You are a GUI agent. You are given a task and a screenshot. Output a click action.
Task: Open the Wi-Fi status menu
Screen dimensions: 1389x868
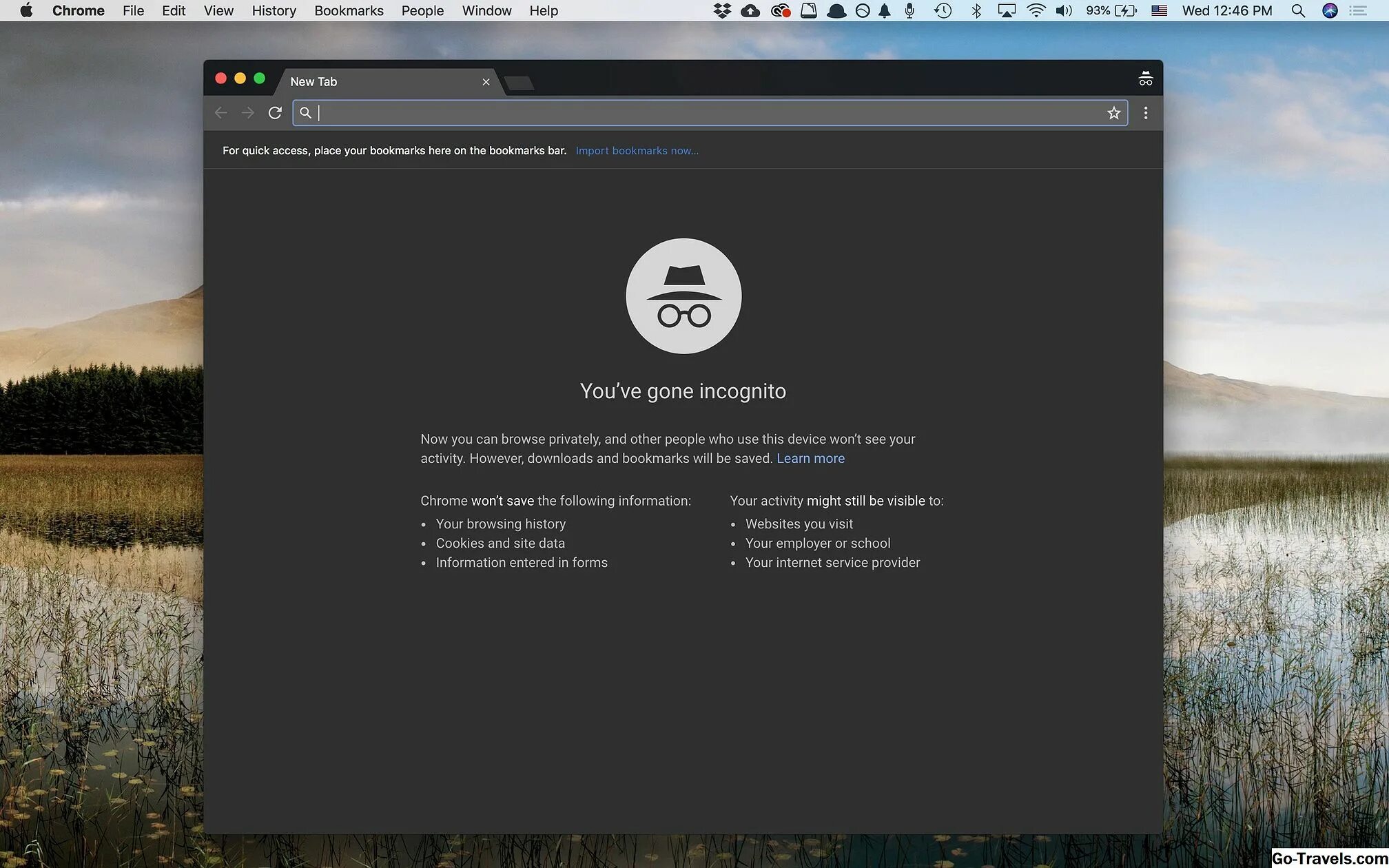1036,11
